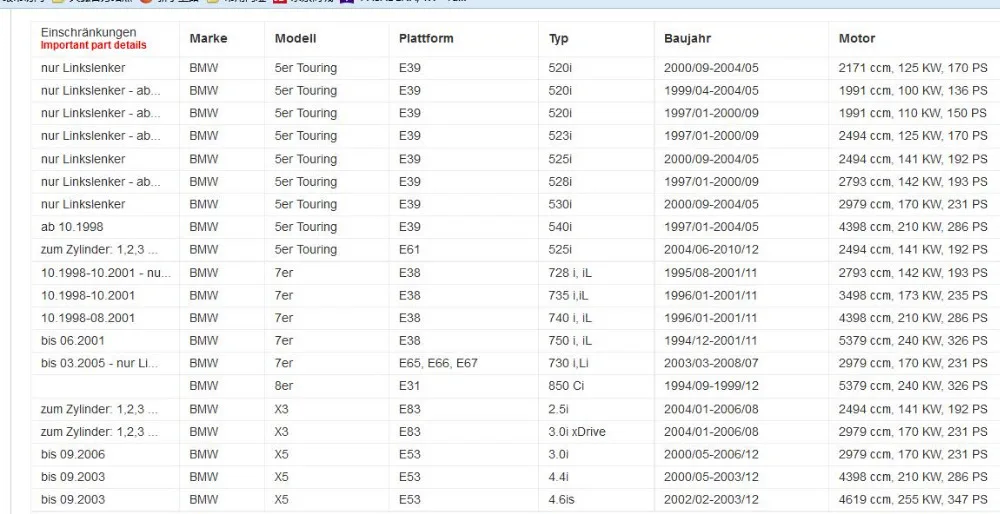Click the bis 09.2006 restriction cell
Viewport: 1000px width, 514px height.
point(73,455)
